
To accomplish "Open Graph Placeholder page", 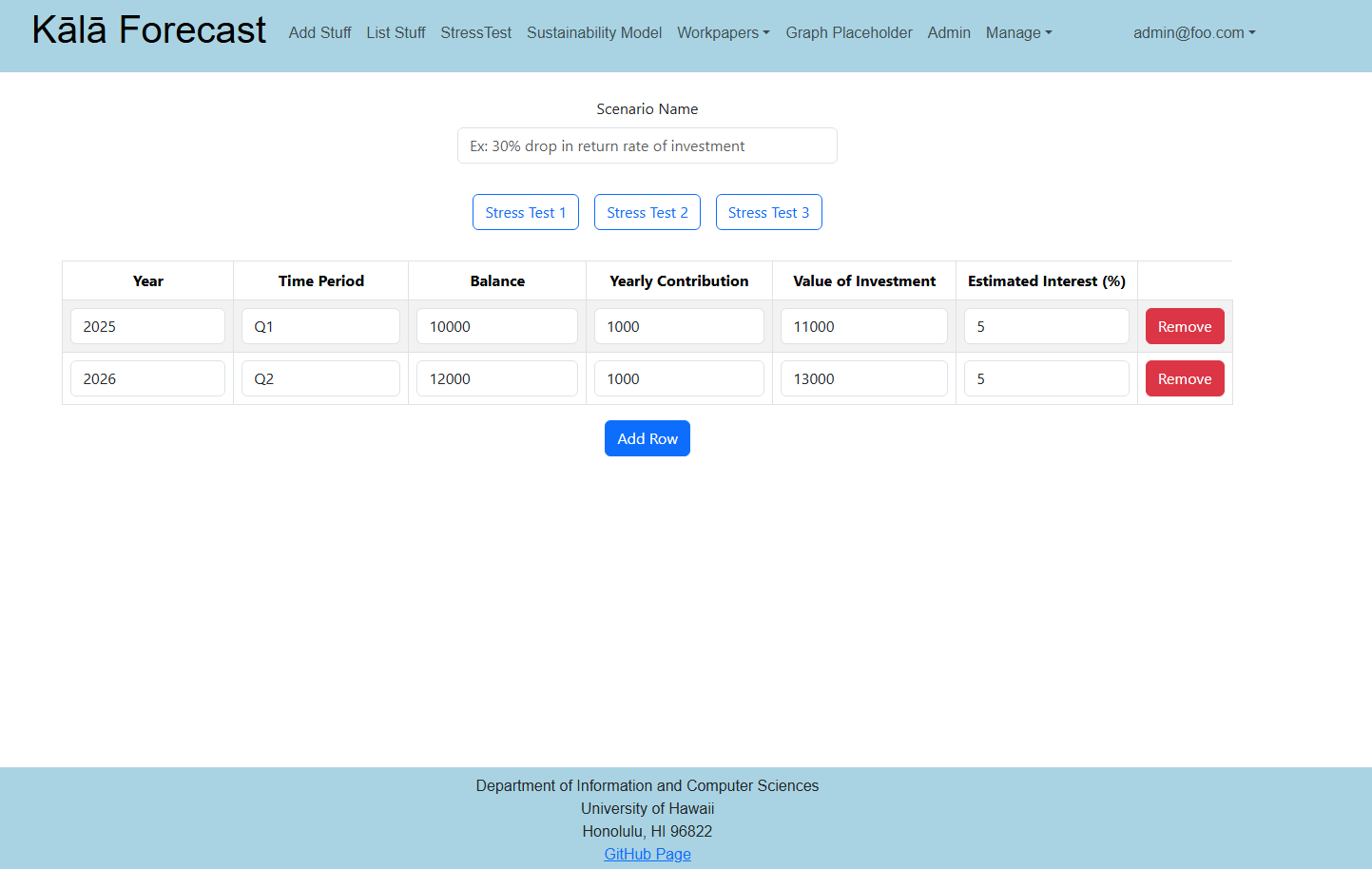I will click(x=848, y=32).
